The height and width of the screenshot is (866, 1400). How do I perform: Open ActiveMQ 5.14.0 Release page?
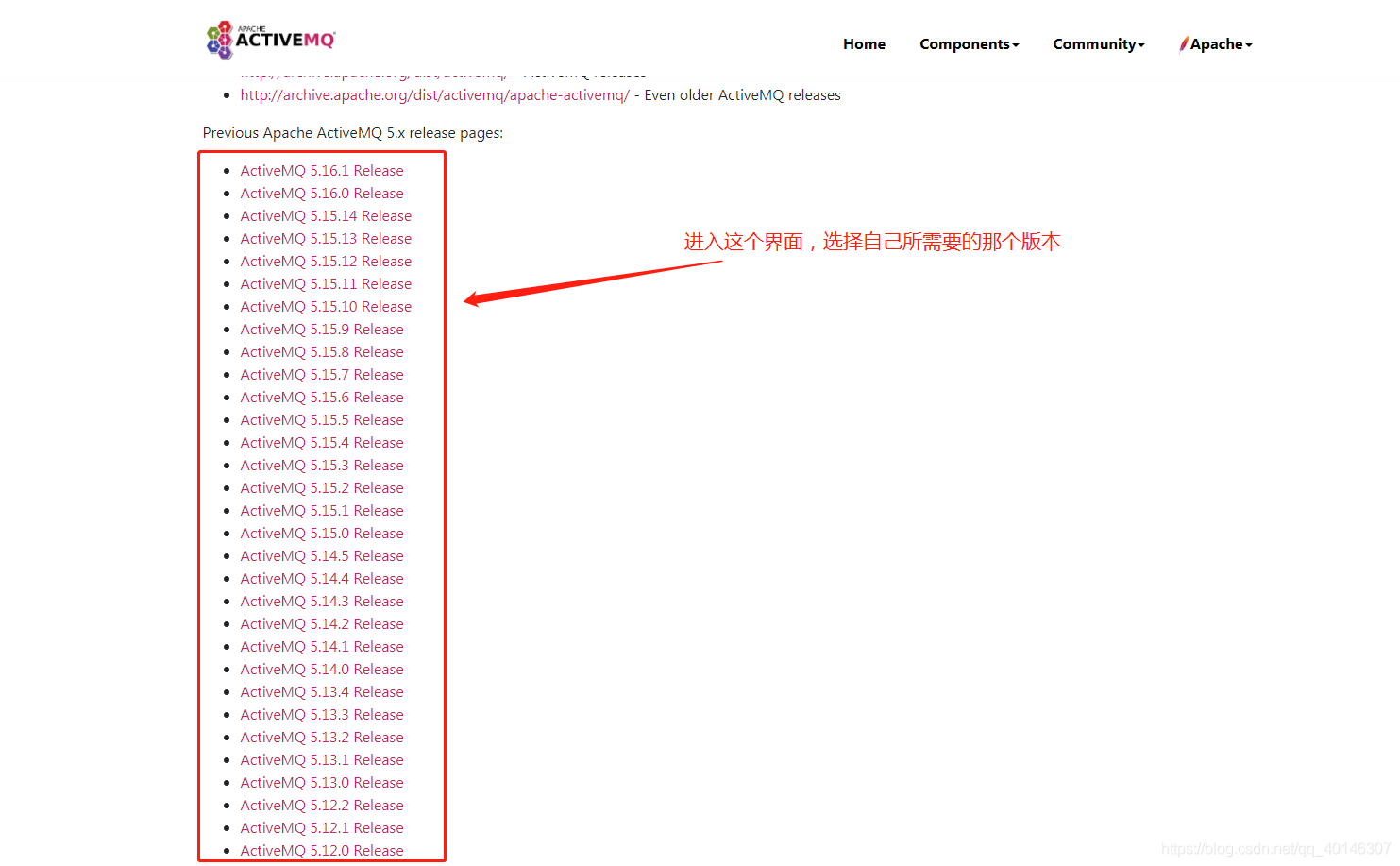pos(322,670)
